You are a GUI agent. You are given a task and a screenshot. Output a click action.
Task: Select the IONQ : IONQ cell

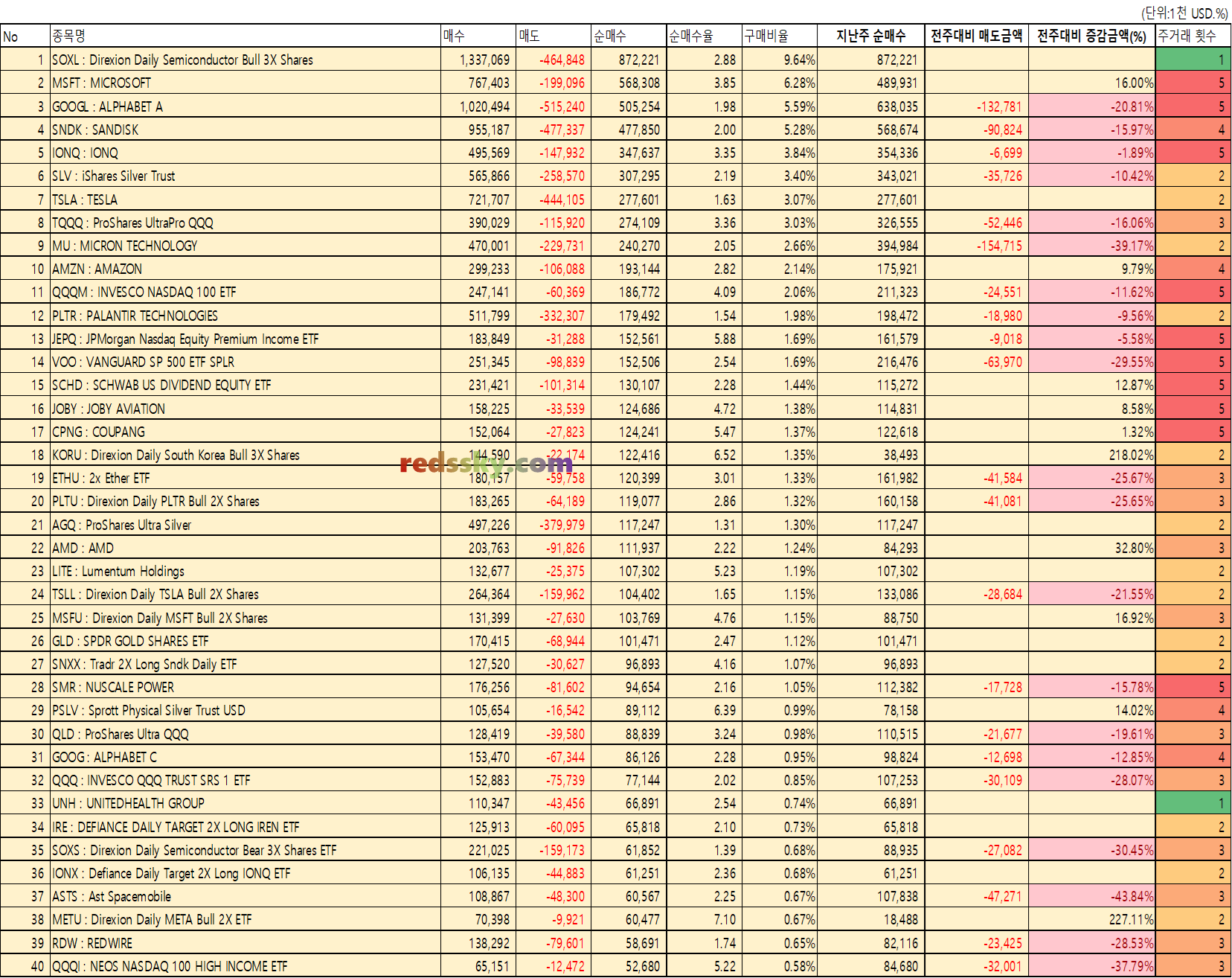(246, 153)
